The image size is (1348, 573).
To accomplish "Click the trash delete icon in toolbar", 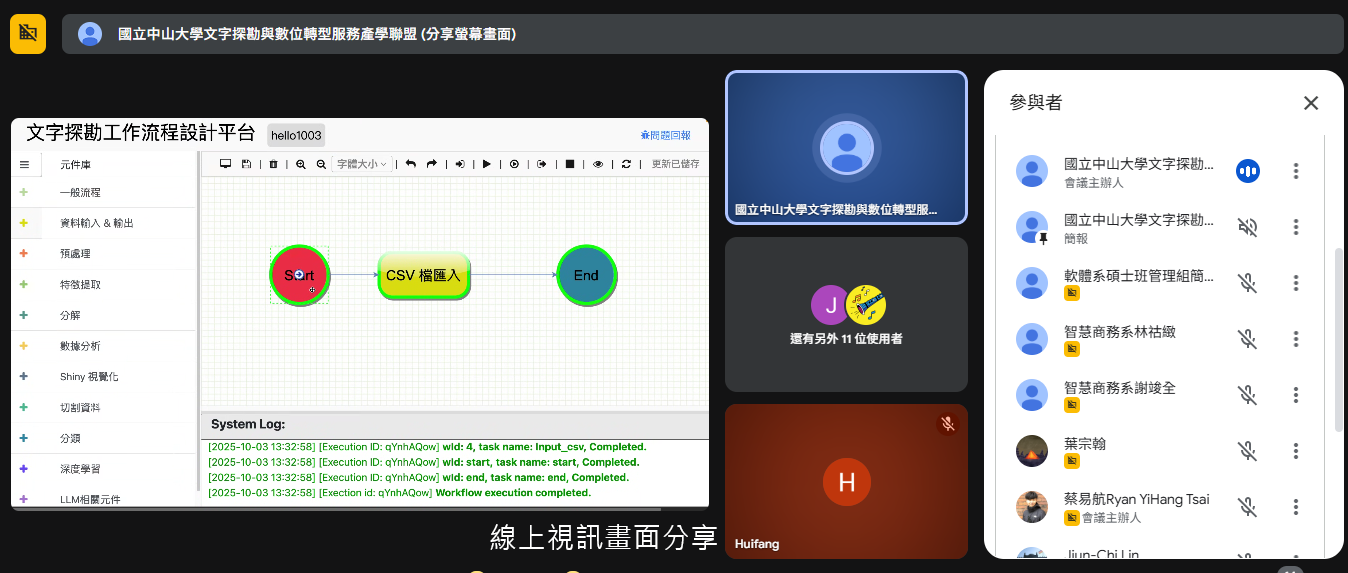I will tap(273, 164).
